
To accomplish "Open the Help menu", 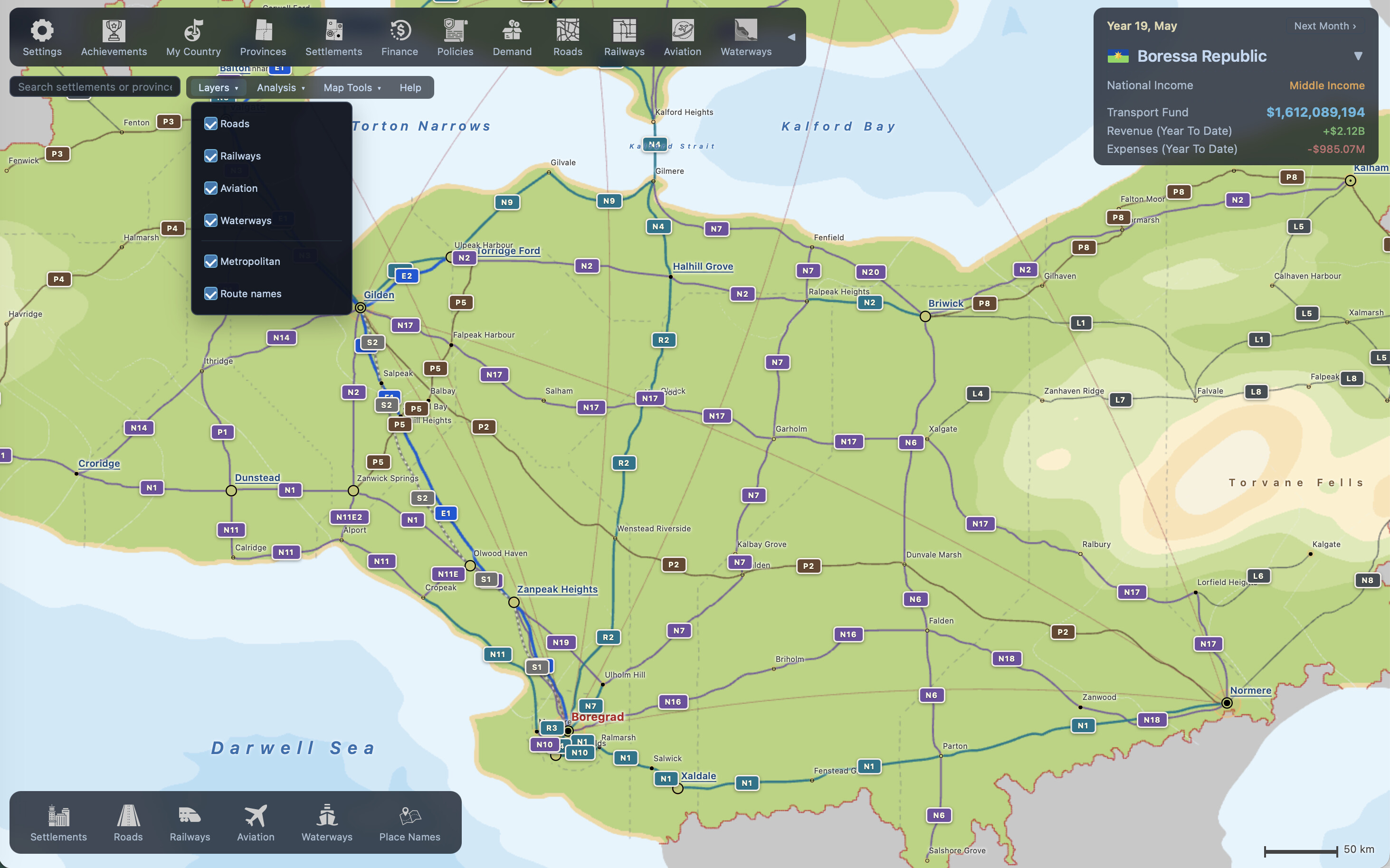I will pyautogui.click(x=410, y=88).
